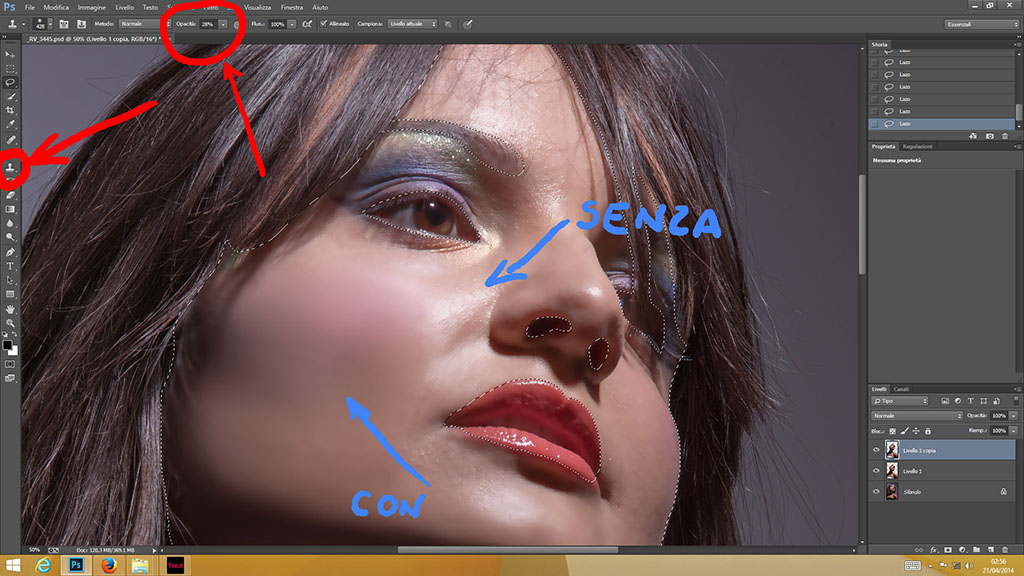Toggle visibility of the Sfondo layer
This screenshot has width=1024, height=576.
[x=876, y=492]
